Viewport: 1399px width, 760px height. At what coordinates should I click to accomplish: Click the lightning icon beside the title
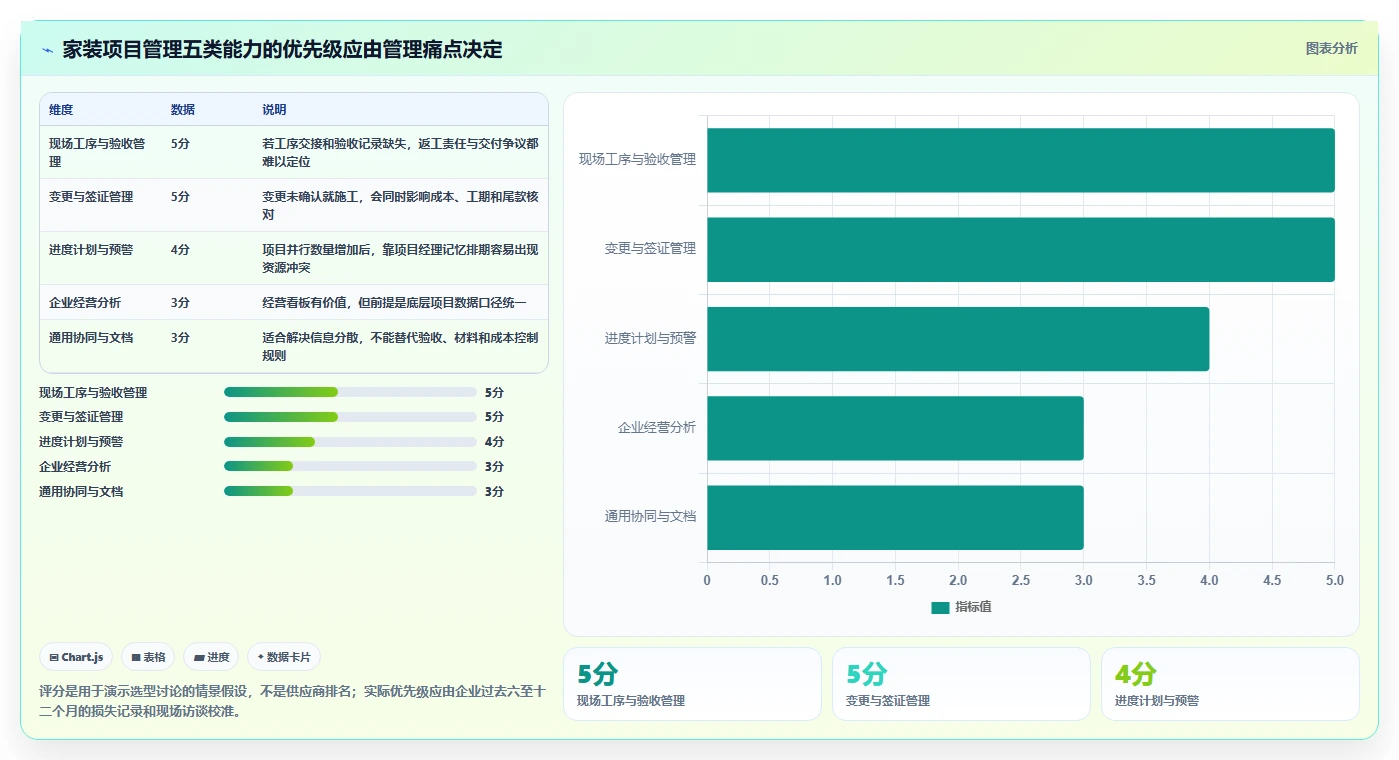click(x=47, y=50)
